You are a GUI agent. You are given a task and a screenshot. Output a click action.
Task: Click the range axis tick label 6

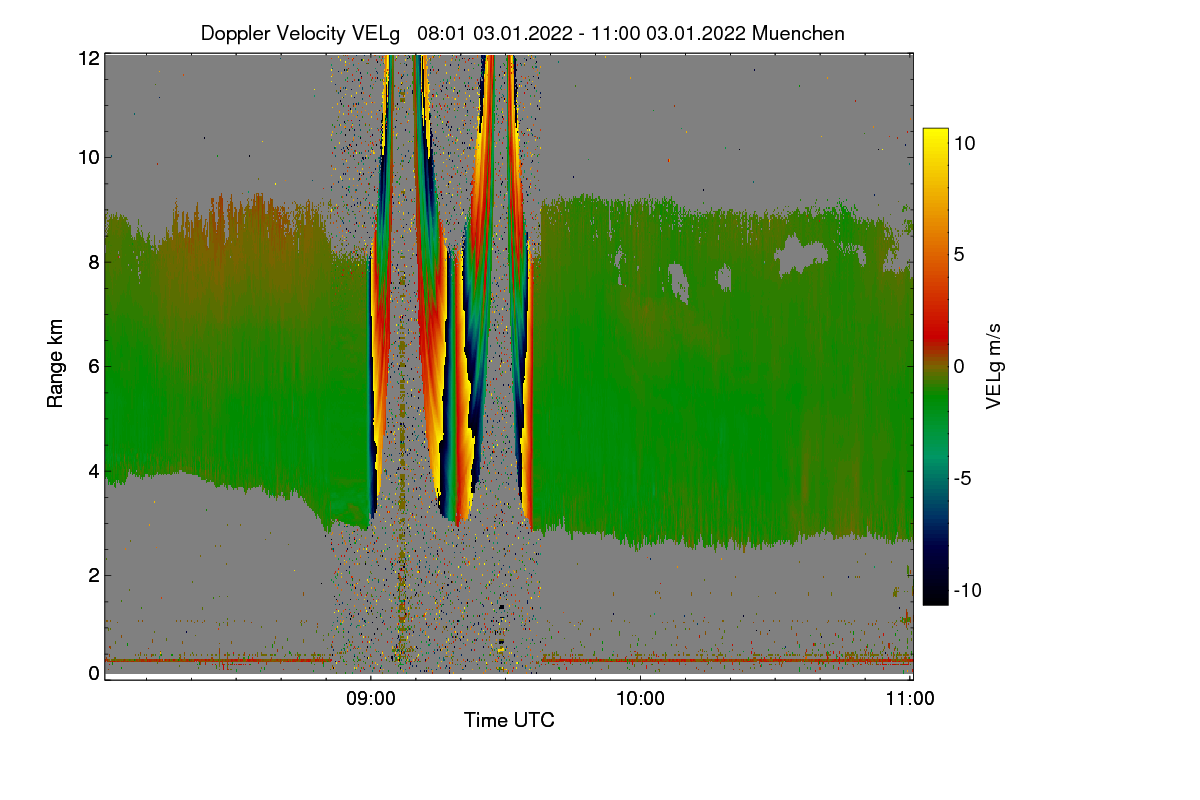(94, 366)
